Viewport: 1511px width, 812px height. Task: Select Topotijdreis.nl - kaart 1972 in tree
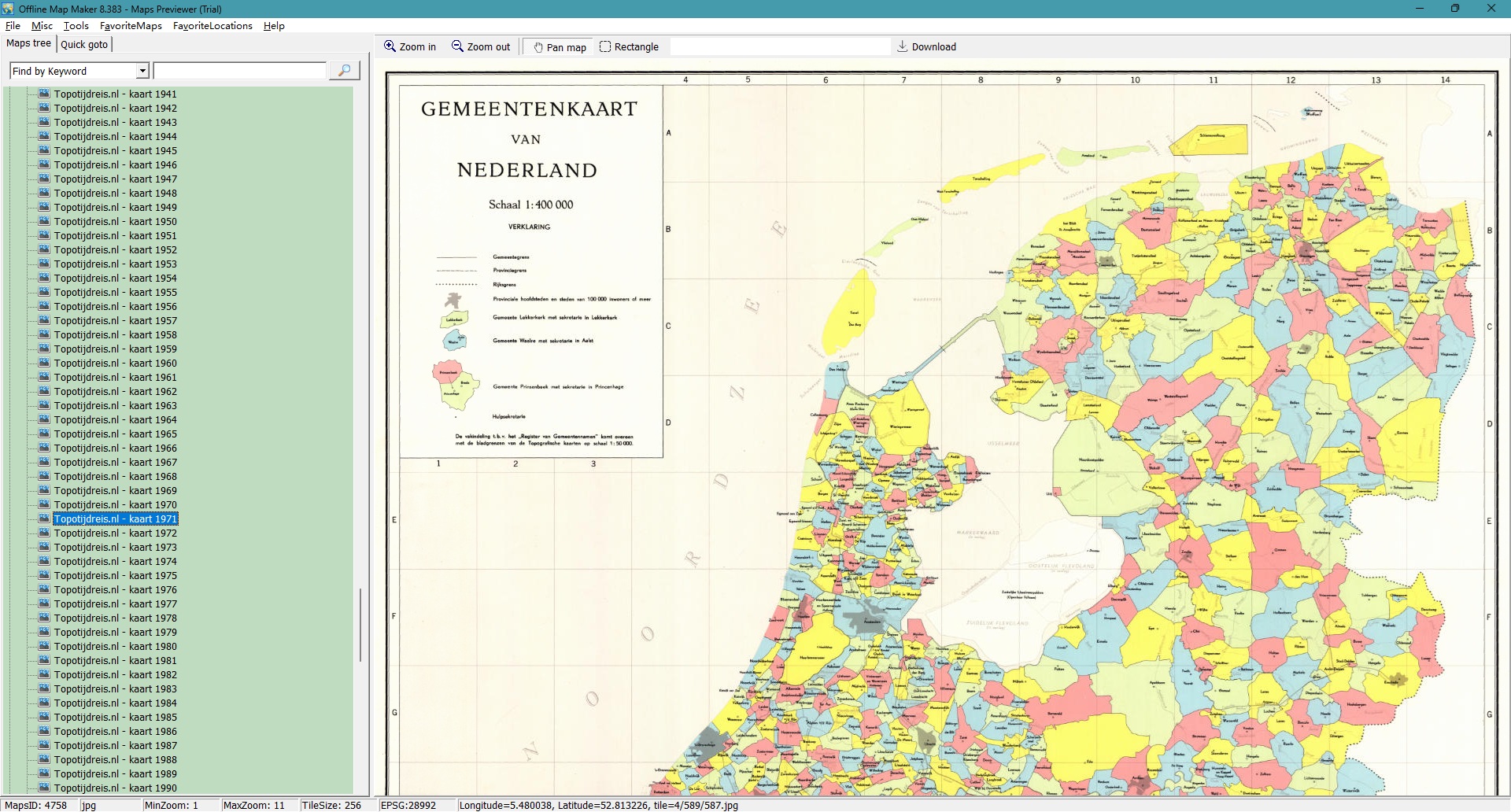tap(115, 533)
